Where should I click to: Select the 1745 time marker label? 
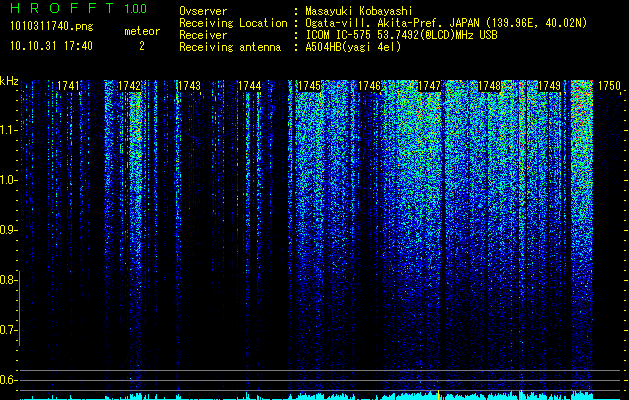coord(309,86)
